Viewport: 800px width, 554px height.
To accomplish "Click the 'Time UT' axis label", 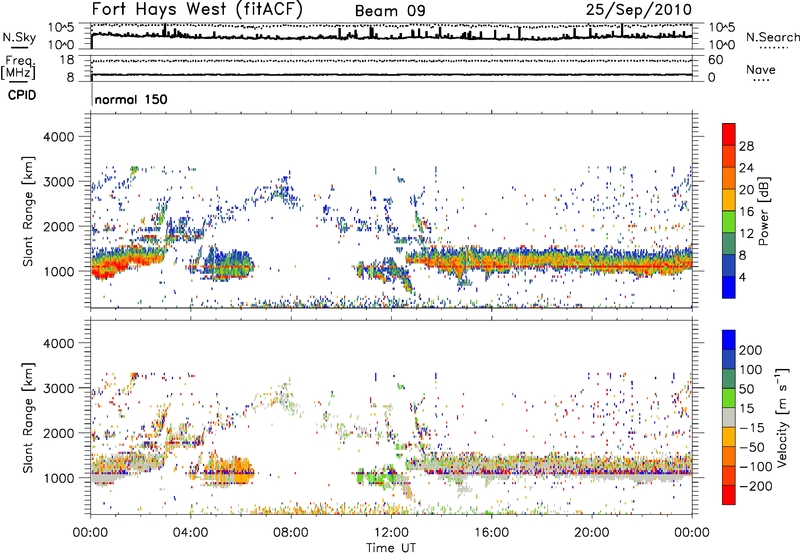I will pos(391,548).
